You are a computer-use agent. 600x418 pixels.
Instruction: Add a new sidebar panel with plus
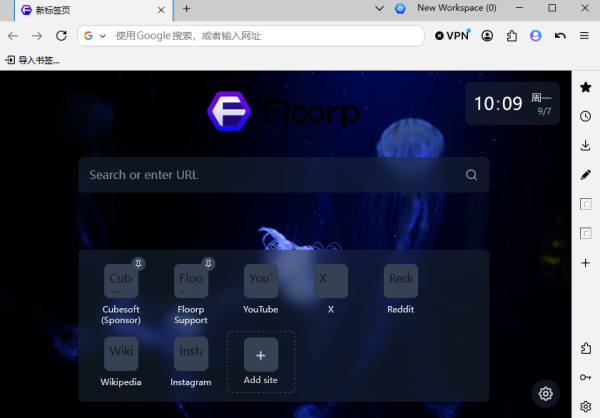tap(585, 263)
